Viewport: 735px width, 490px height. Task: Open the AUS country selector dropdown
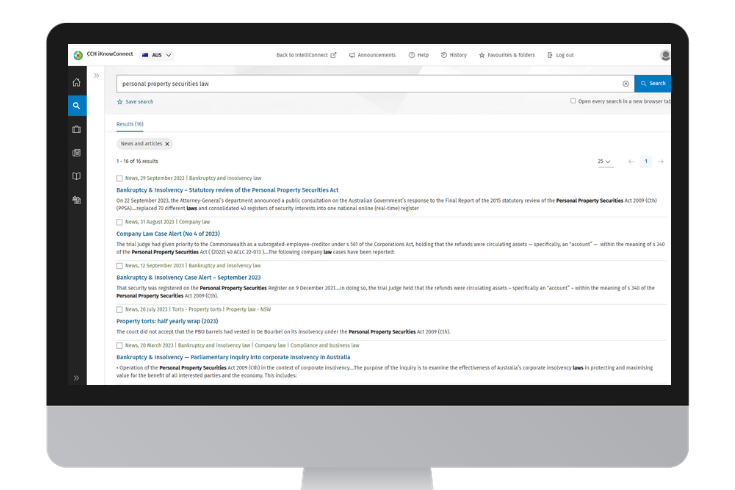pos(158,55)
